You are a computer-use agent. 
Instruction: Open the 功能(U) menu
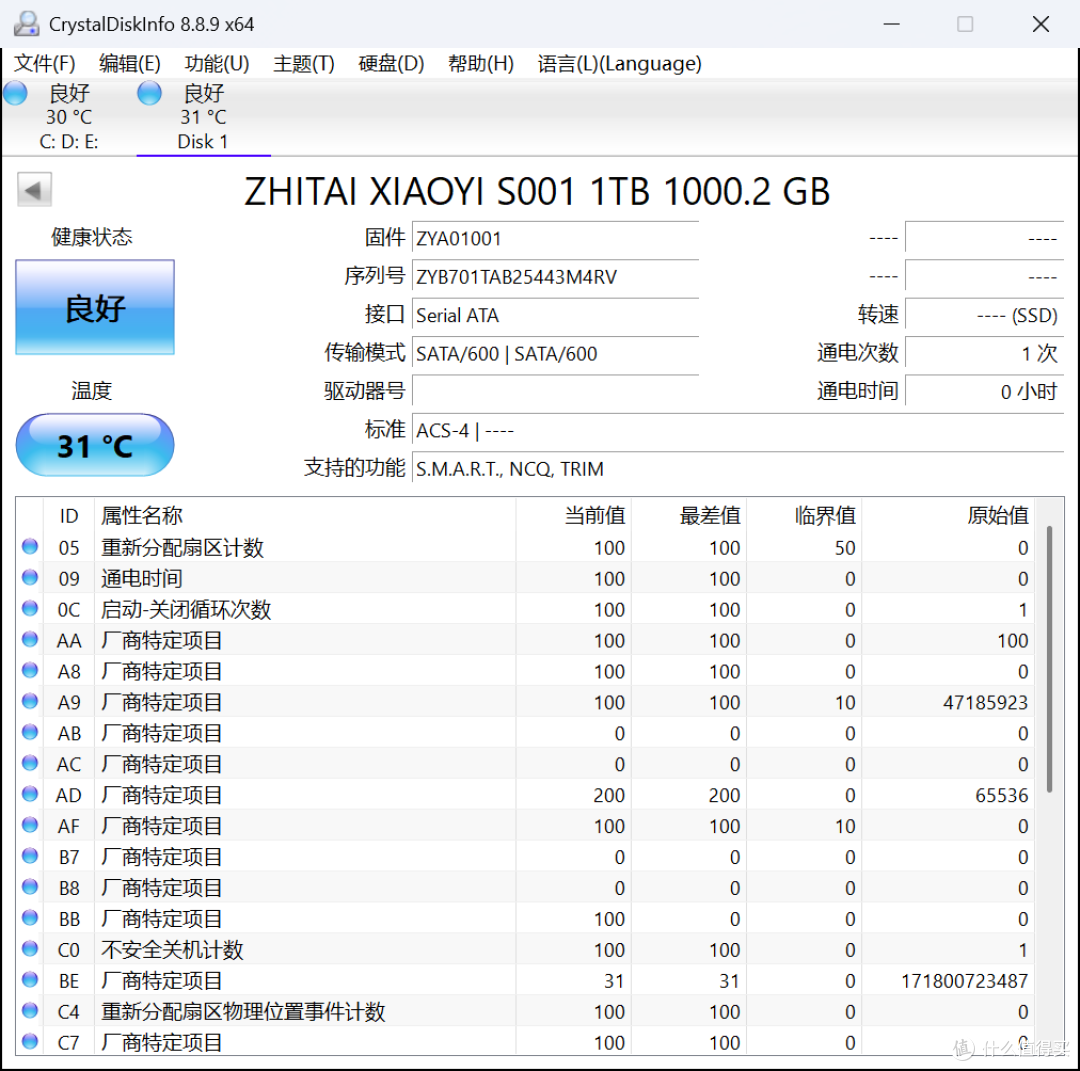(x=217, y=63)
